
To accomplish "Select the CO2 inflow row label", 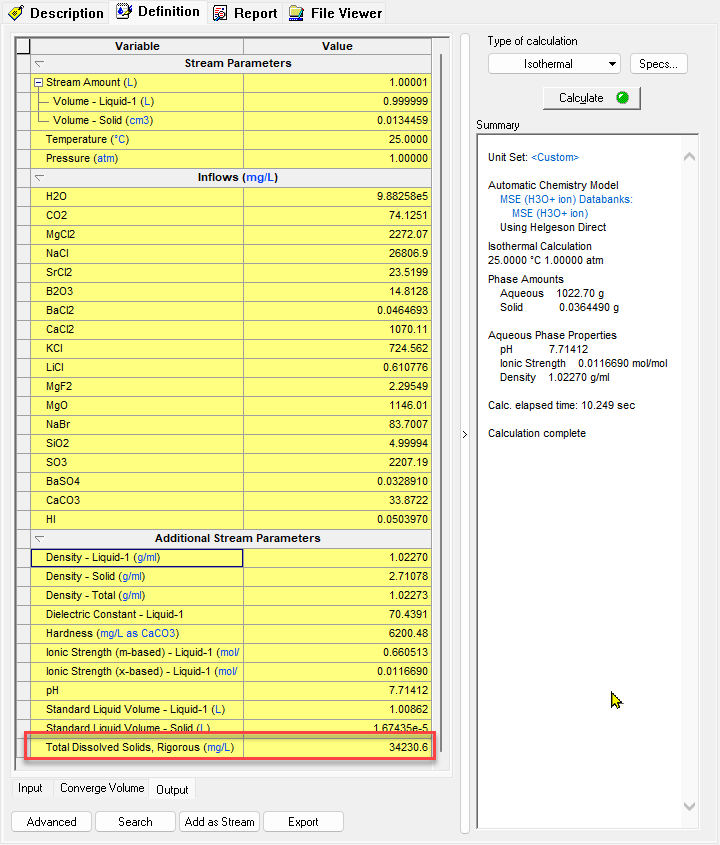I will (137, 216).
